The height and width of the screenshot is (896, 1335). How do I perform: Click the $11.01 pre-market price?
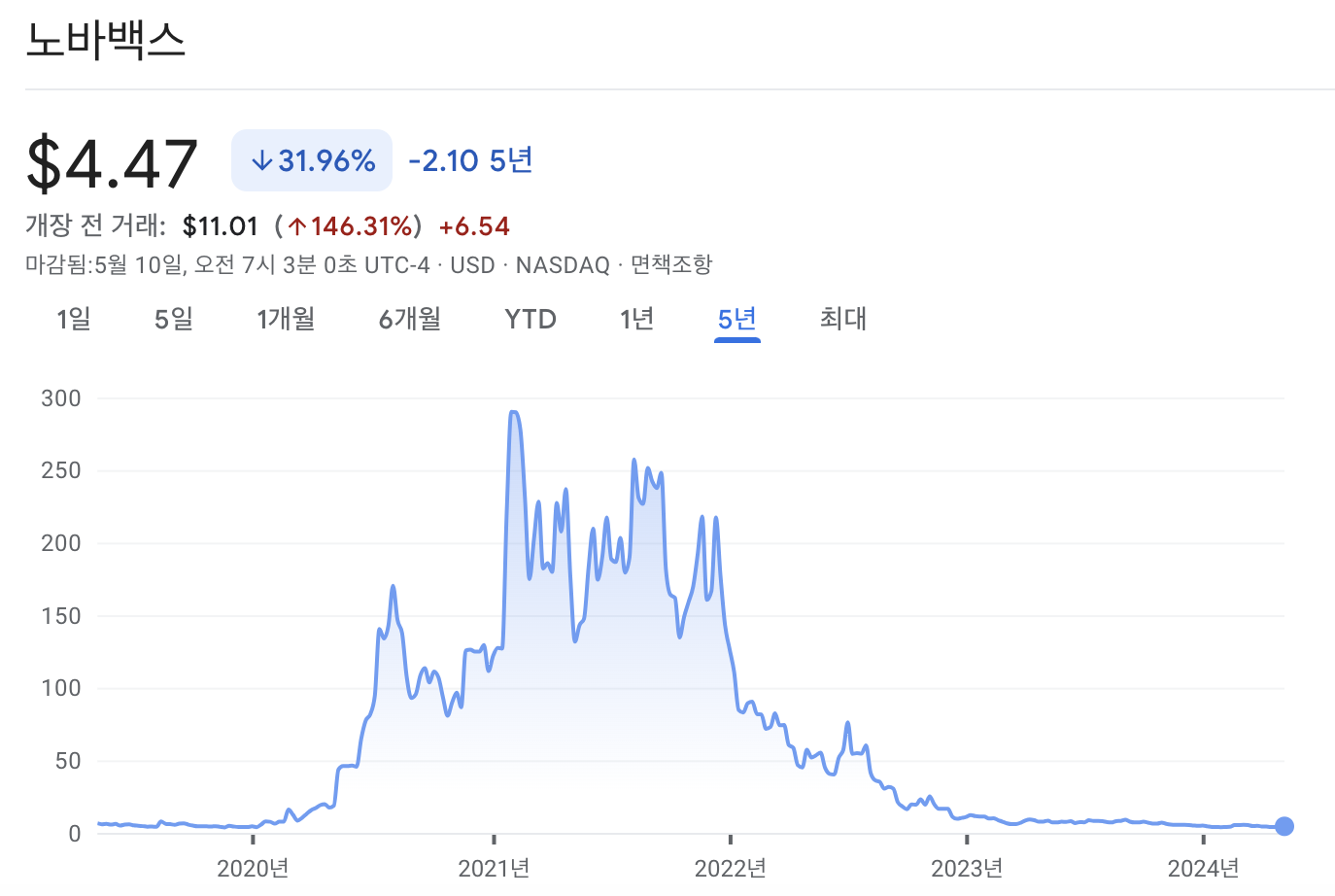pos(219,224)
